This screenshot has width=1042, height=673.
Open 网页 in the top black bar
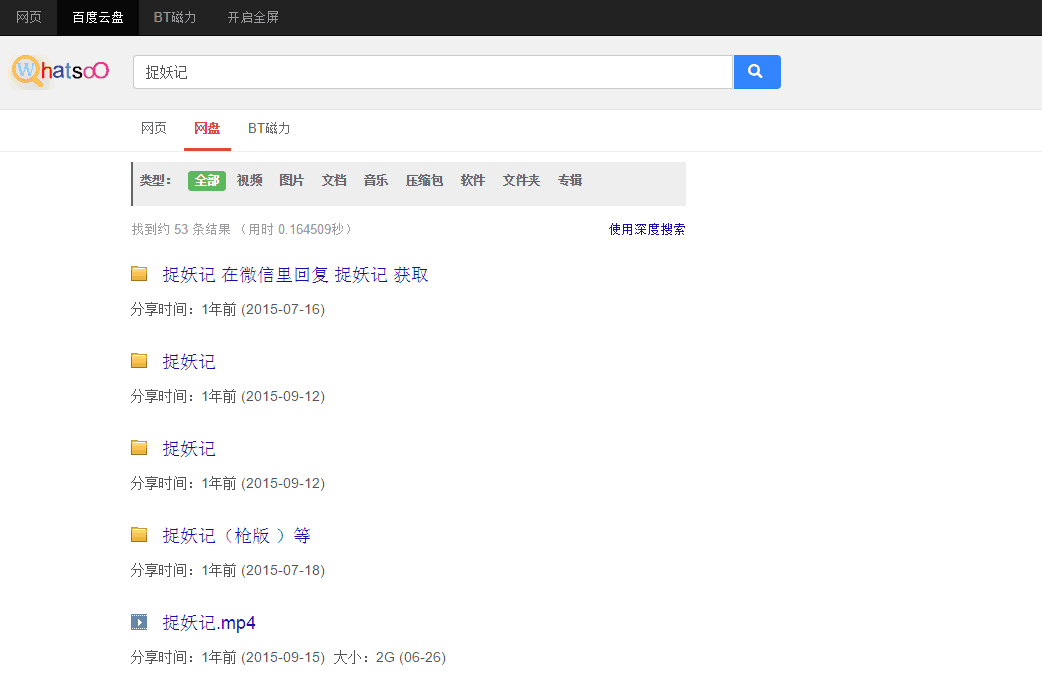click(x=29, y=17)
